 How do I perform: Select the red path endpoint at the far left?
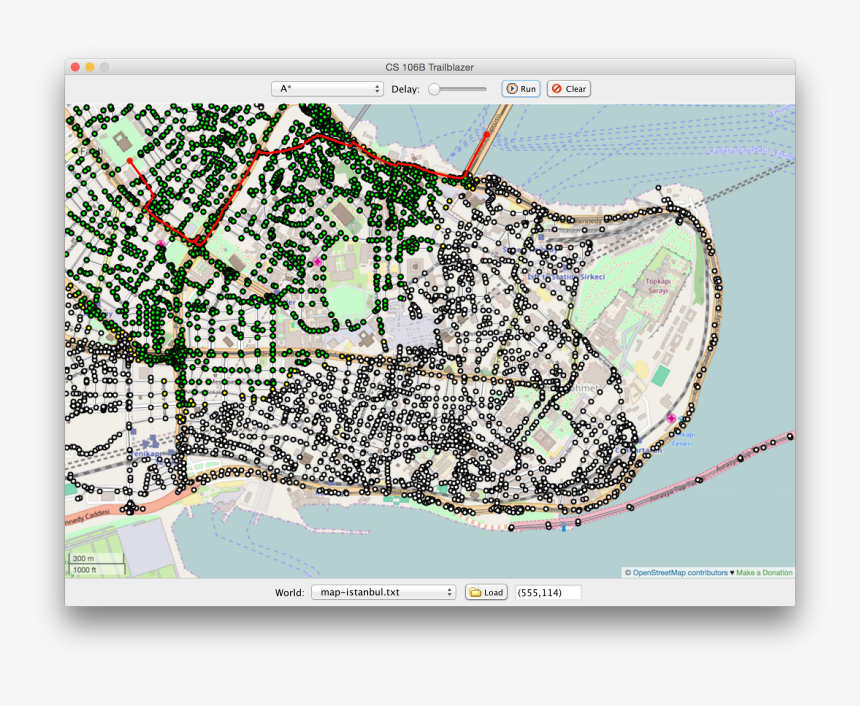130,160
